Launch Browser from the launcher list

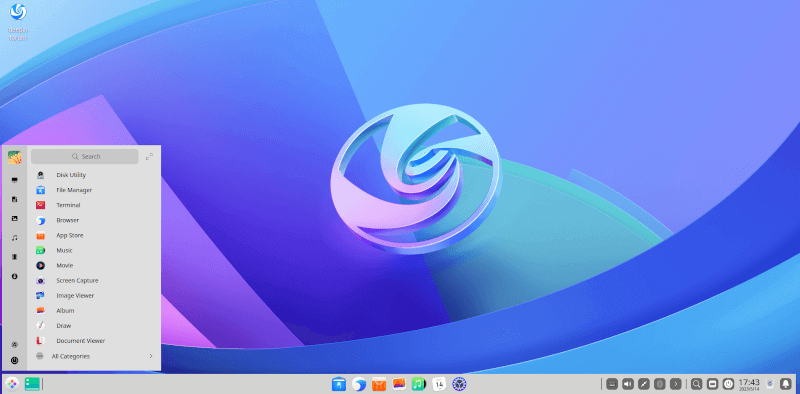pos(94,220)
